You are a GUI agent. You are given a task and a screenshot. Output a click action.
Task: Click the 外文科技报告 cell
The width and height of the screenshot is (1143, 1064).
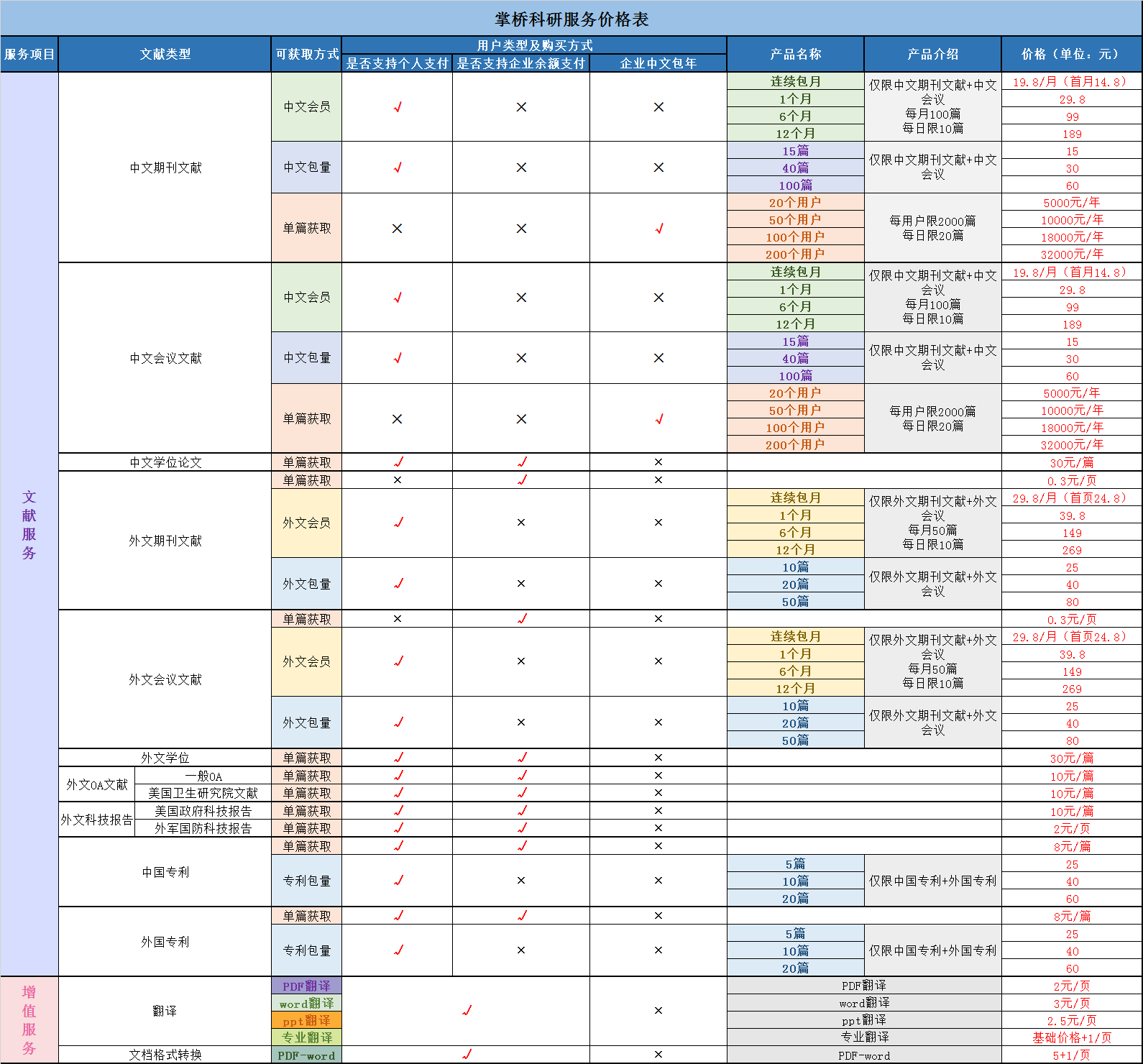(x=97, y=820)
